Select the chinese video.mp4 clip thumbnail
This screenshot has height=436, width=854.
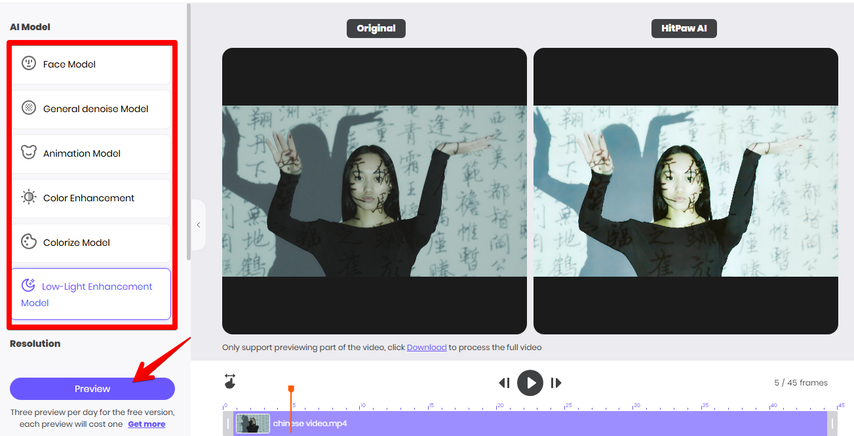tap(253, 423)
